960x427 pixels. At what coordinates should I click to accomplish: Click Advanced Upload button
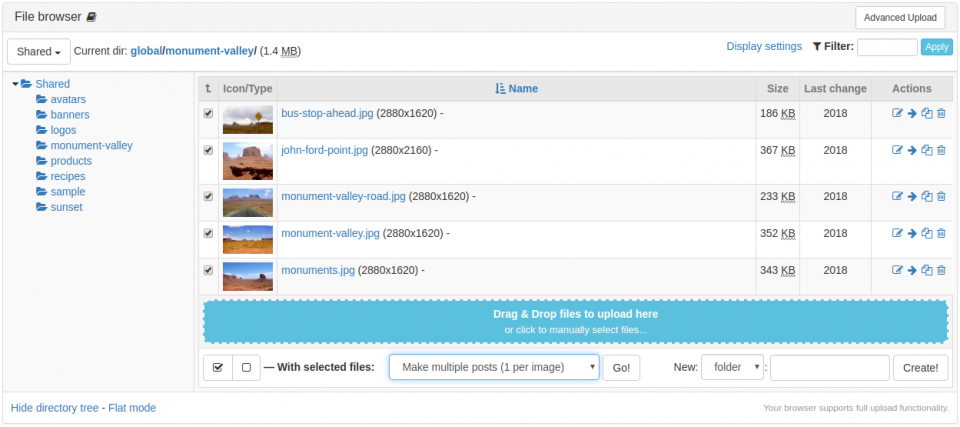pyautogui.click(x=900, y=18)
